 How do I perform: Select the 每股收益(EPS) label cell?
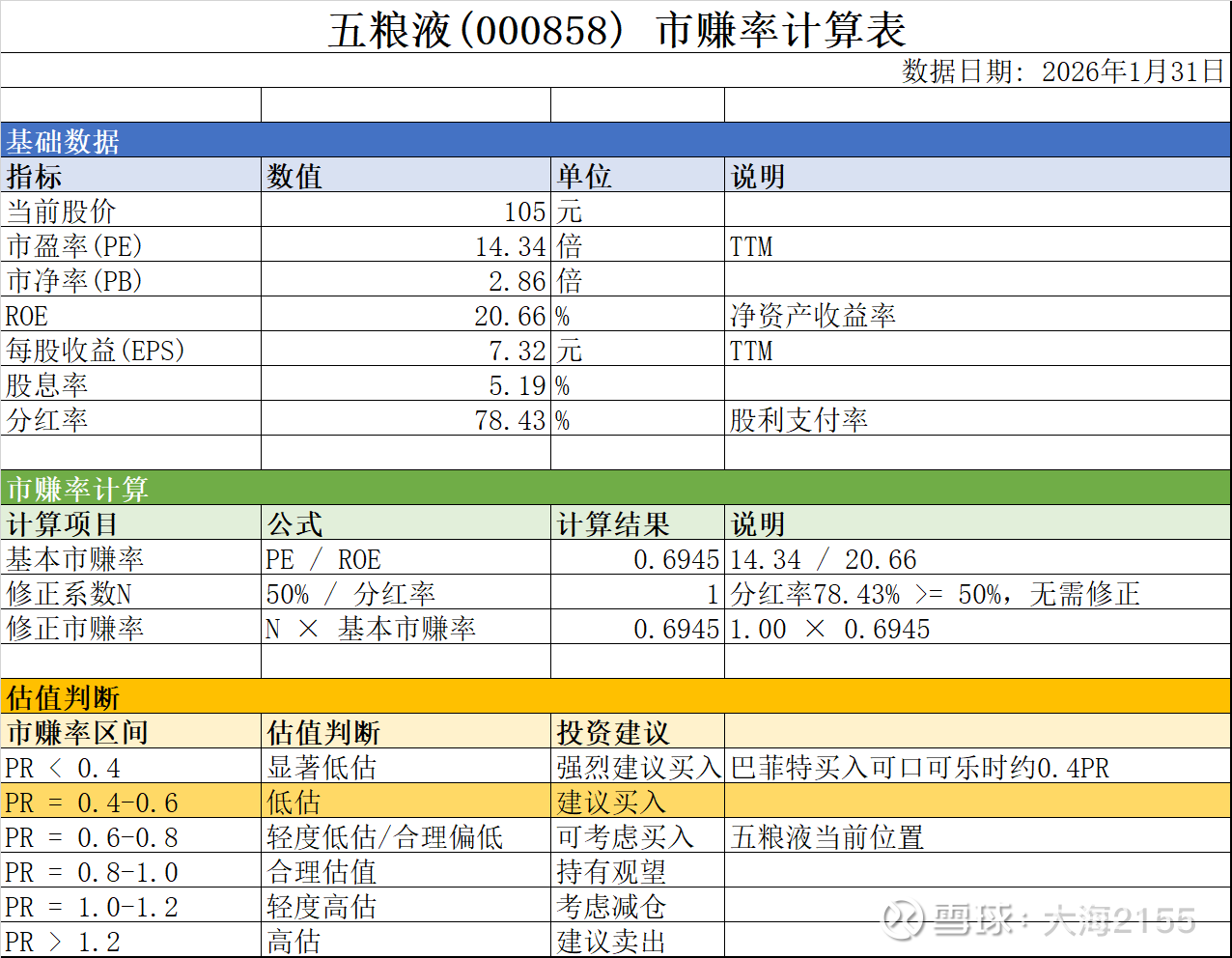click(x=130, y=349)
